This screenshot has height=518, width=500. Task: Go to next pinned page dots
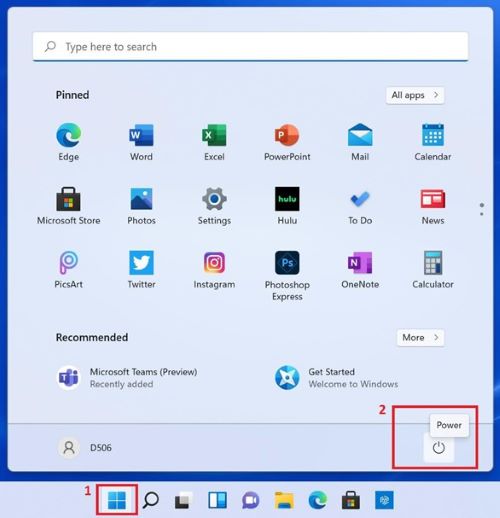(x=482, y=209)
